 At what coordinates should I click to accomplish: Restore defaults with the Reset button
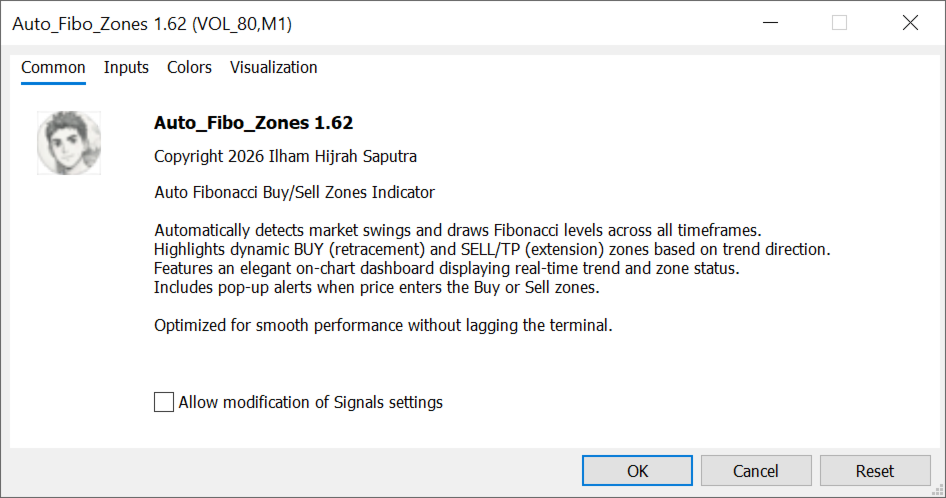click(875, 471)
